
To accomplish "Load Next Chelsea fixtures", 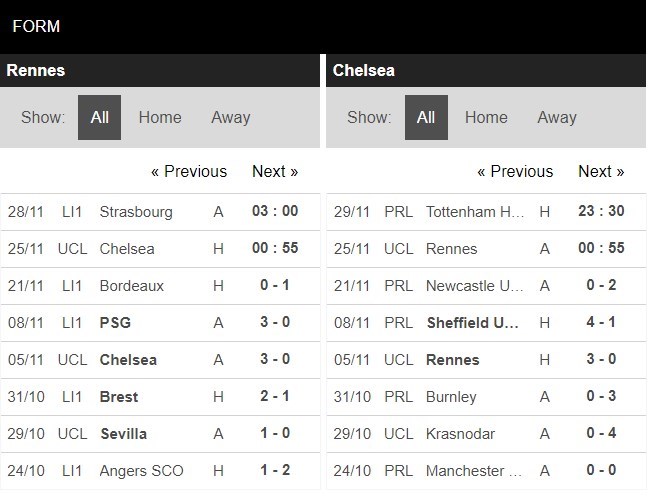I will [601, 171].
